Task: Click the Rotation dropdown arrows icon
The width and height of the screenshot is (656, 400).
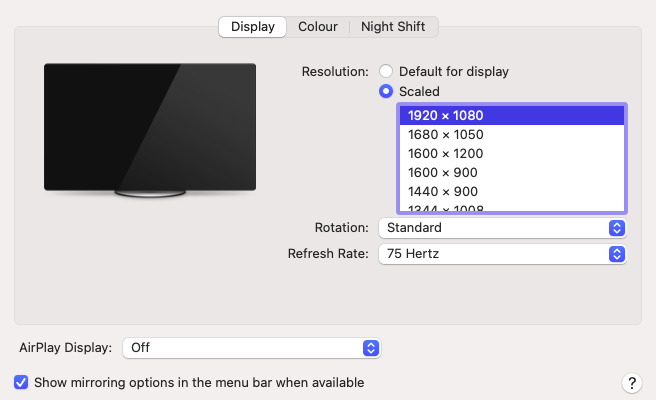Action: pos(617,228)
